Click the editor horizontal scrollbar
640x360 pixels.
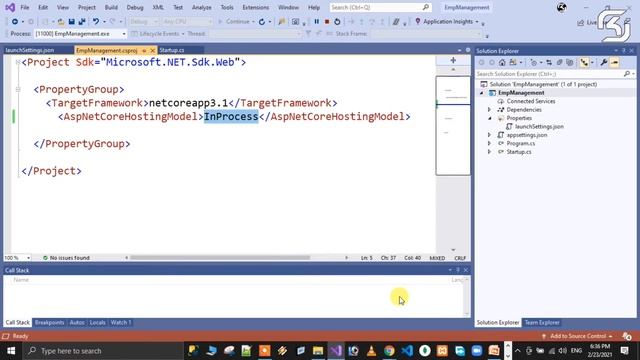pyautogui.click(x=220, y=258)
